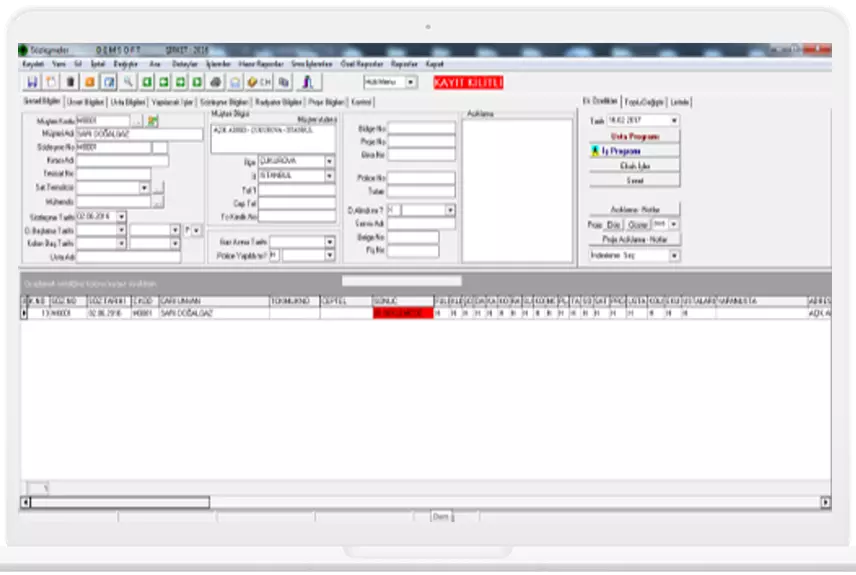The height and width of the screenshot is (575, 856).
Task: Switch to the Kontrol tab
Action: coord(362,102)
